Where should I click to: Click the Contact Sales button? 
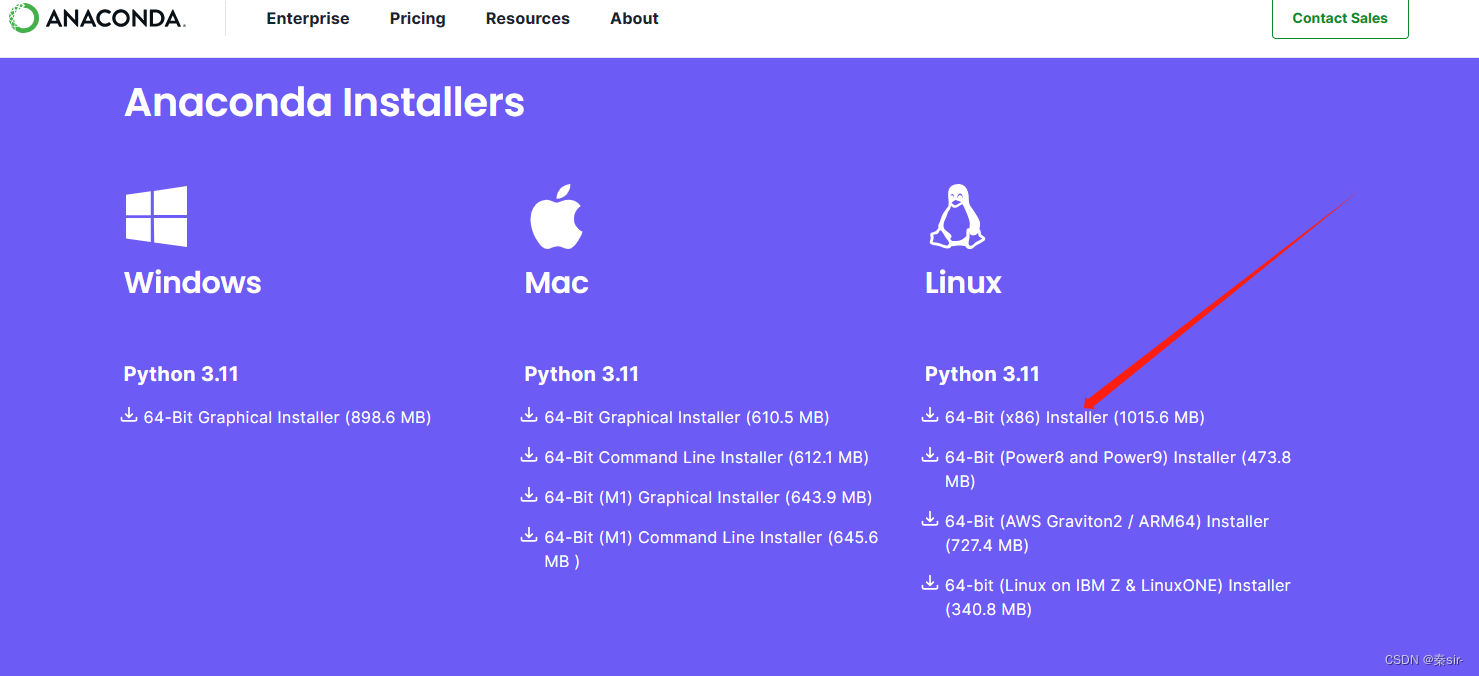click(1340, 18)
